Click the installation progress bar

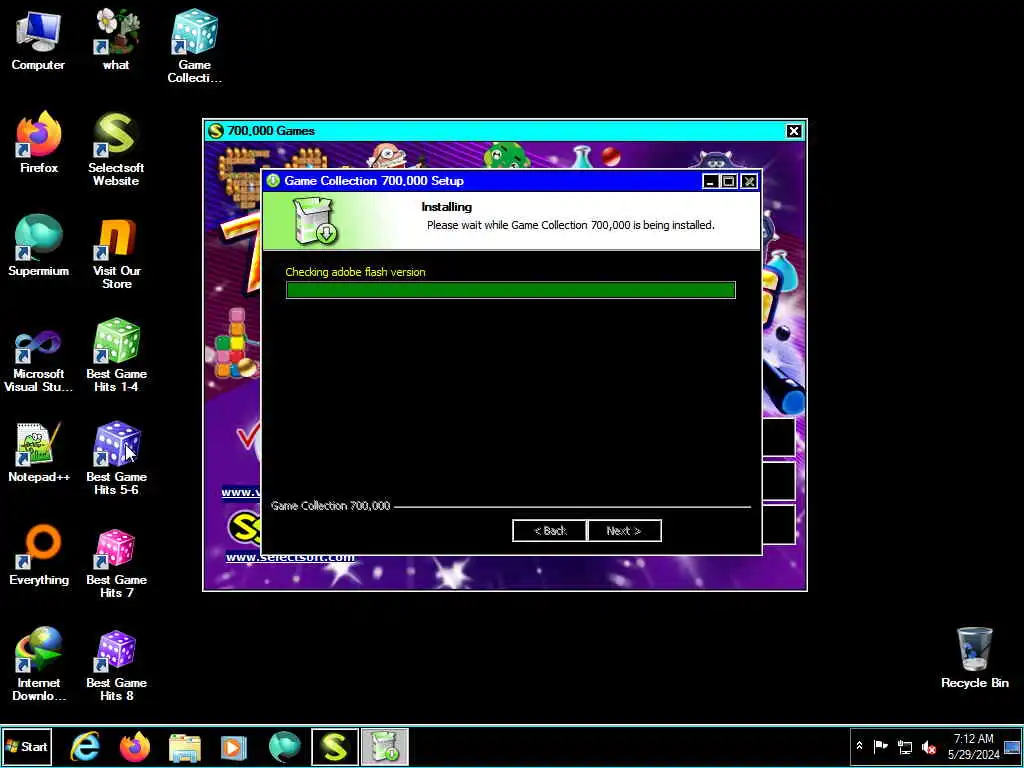511,290
